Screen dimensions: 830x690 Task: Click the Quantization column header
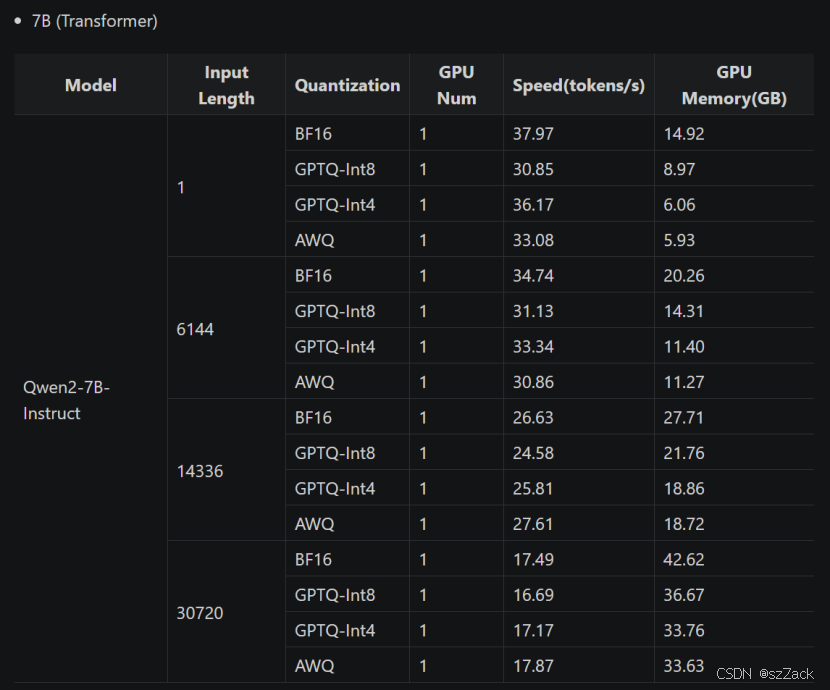(x=347, y=85)
